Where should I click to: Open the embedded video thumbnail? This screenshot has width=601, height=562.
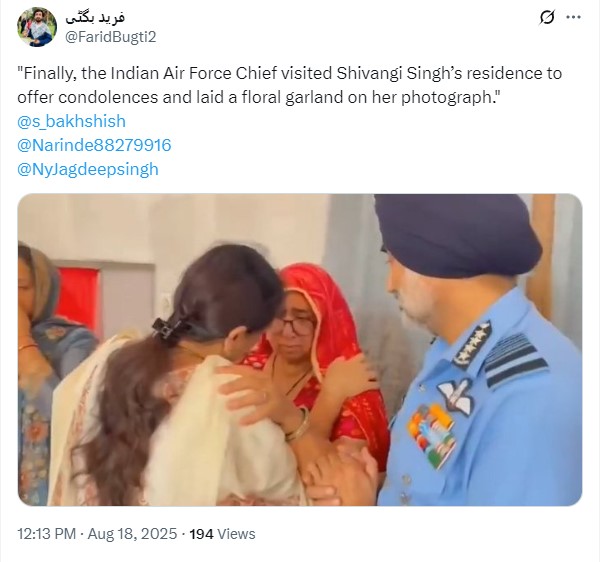pyautogui.click(x=300, y=350)
